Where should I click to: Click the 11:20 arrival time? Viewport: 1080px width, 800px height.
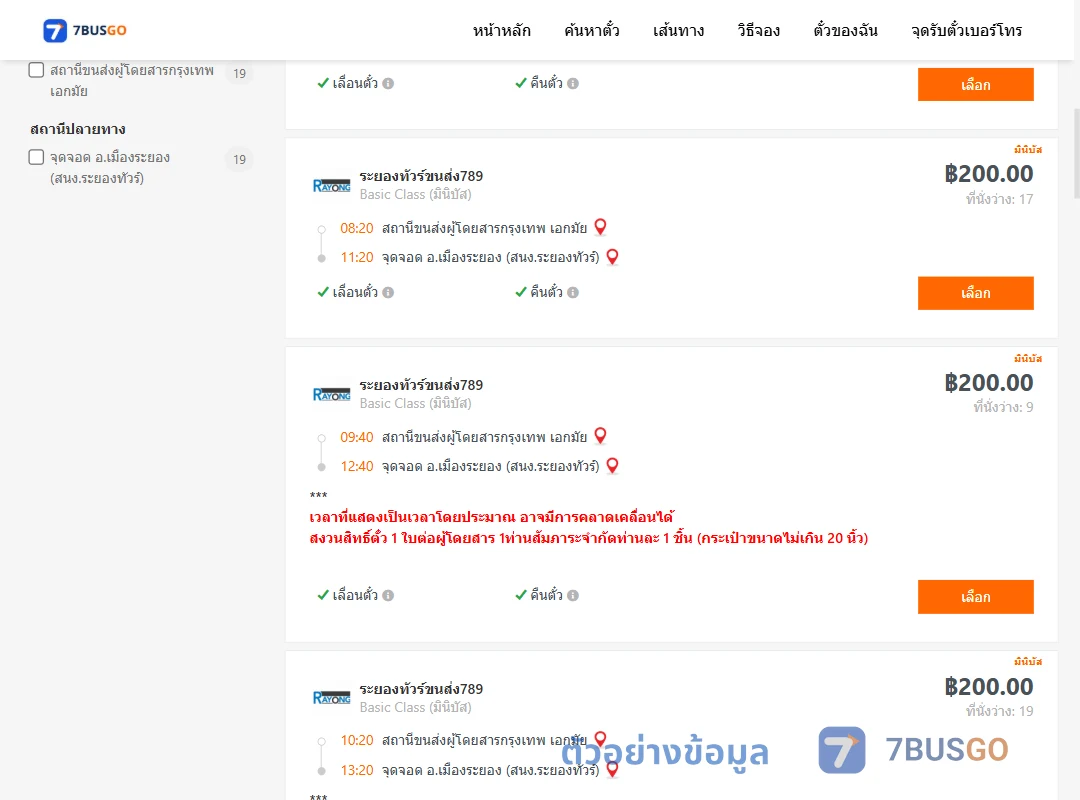coord(357,257)
